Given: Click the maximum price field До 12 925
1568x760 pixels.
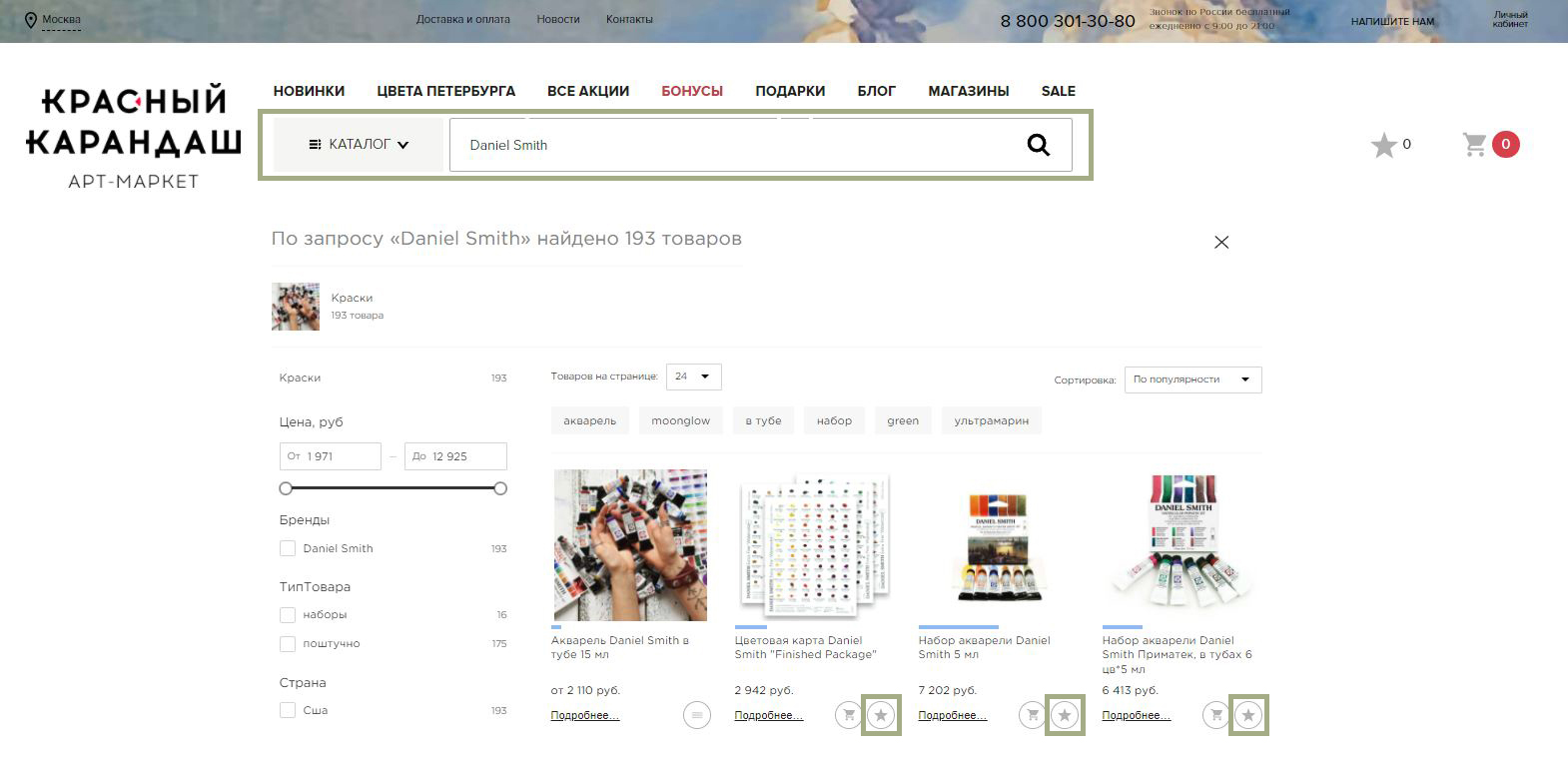Looking at the screenshot, I should (455, 456).
